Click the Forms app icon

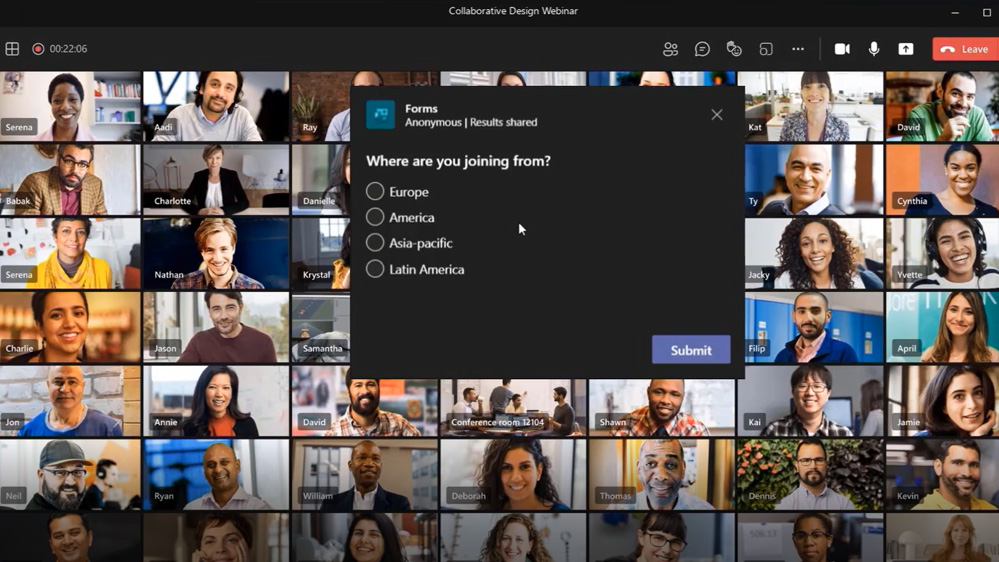coord(380,115)
